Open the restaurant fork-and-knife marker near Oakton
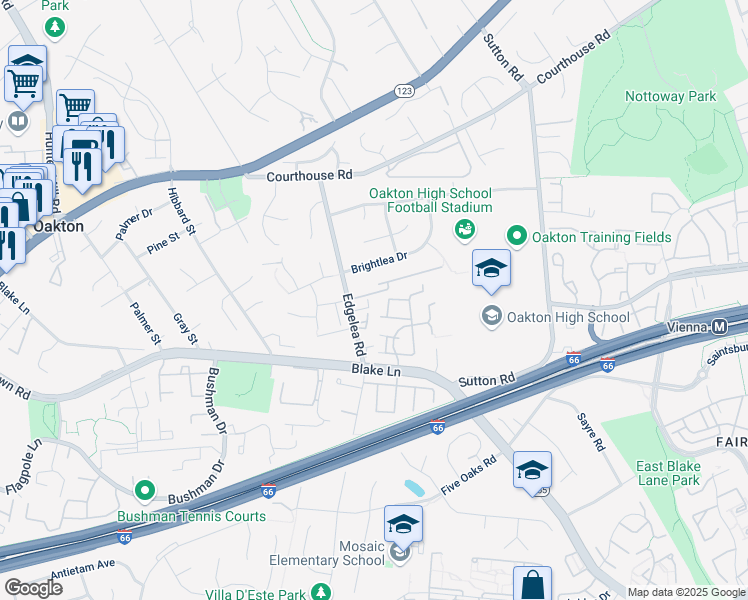 82,169
